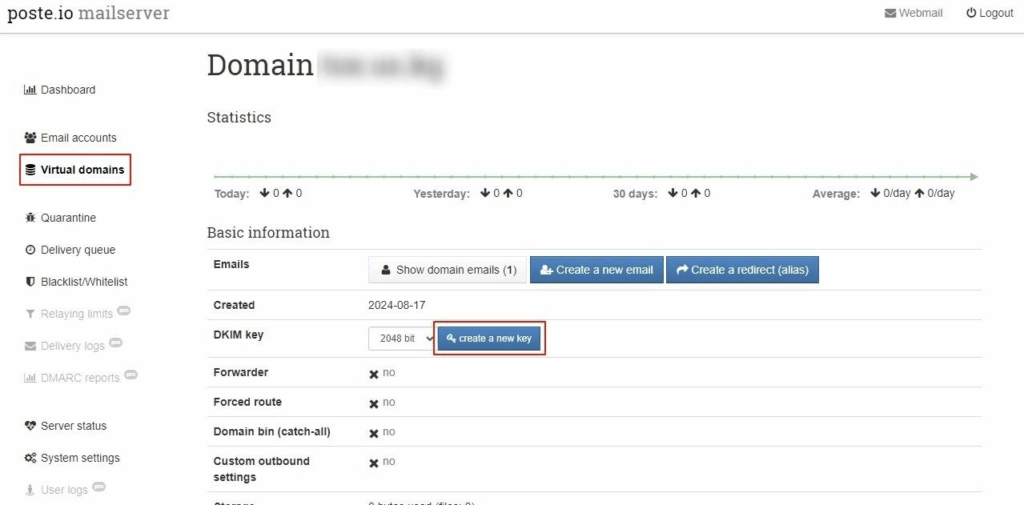
Task: Click the Relaying limits filter icon
Action: point(30,314)
